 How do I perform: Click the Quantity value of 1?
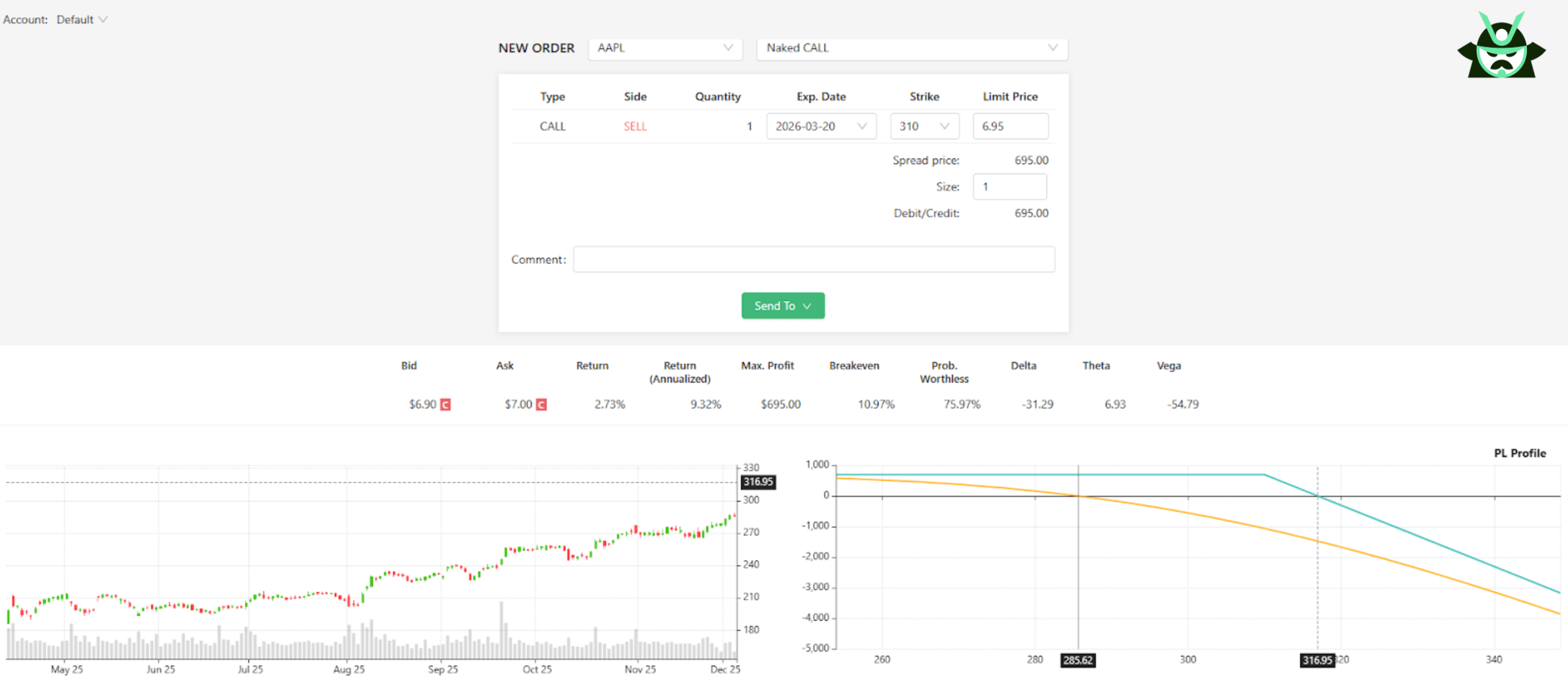749,126
